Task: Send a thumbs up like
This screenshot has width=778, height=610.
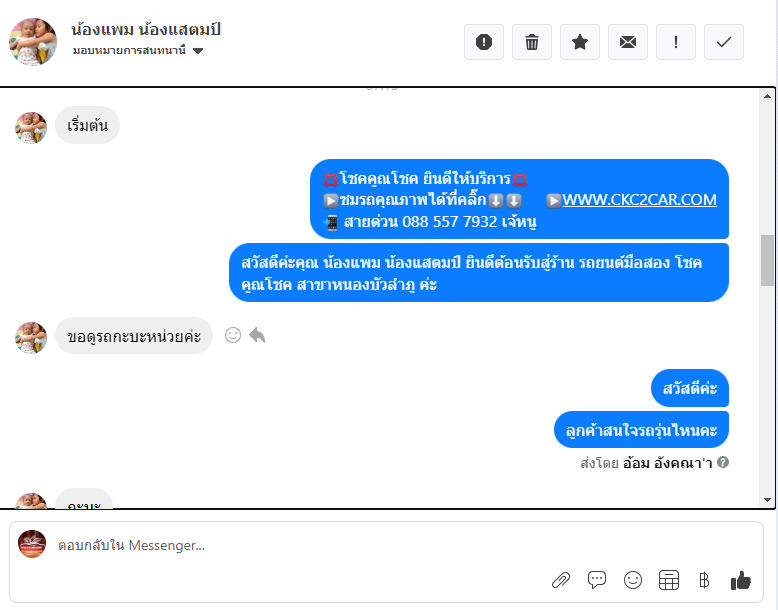Action: 741,580
